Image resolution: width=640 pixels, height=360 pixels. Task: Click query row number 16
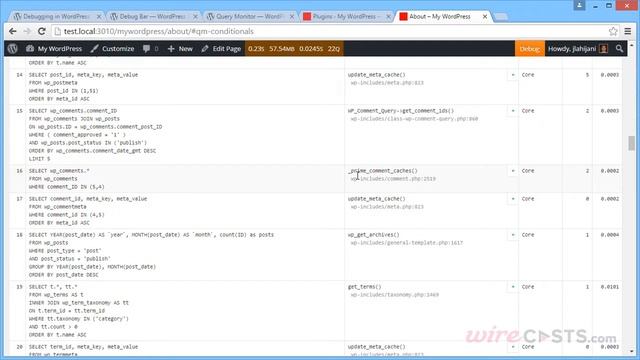click(x=19, y=171)
